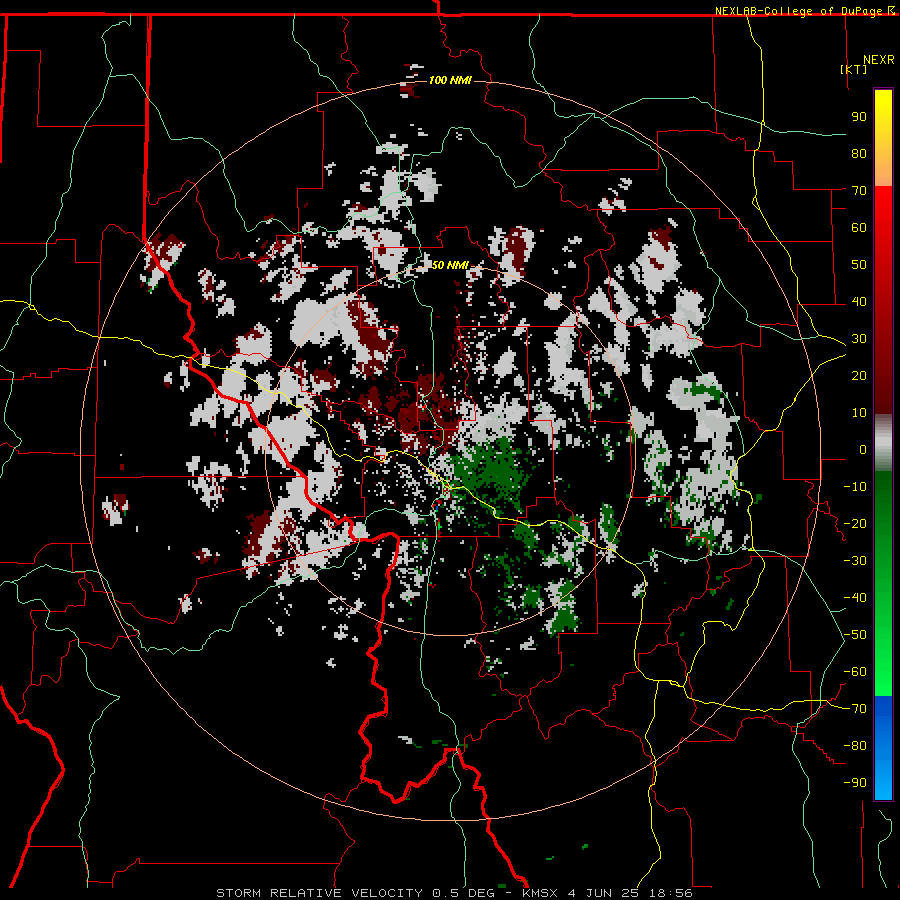Screen dimensions: 900x900
Task: Click the KMSX station identifier
Action: tap(540, 893)
